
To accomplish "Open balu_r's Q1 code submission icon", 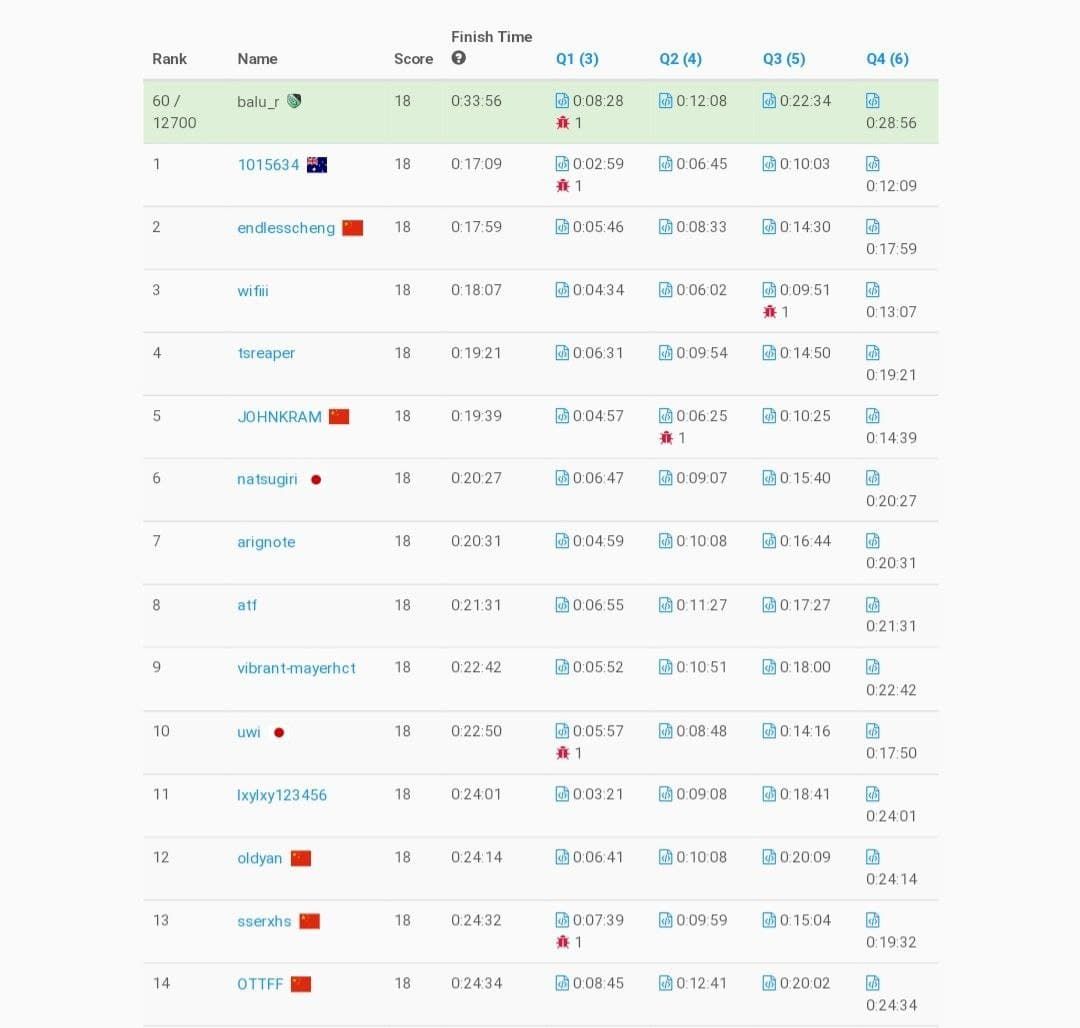I will pos(562,101).
